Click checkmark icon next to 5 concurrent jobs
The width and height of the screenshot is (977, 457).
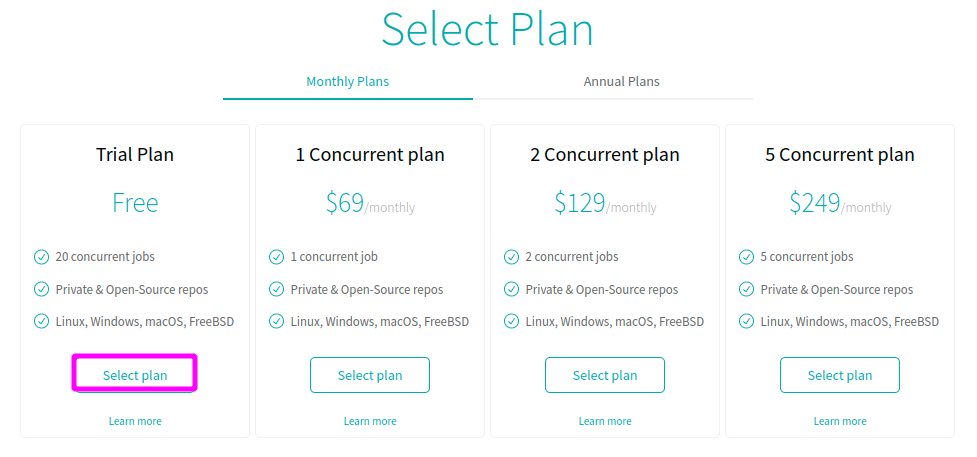[746, 257]
